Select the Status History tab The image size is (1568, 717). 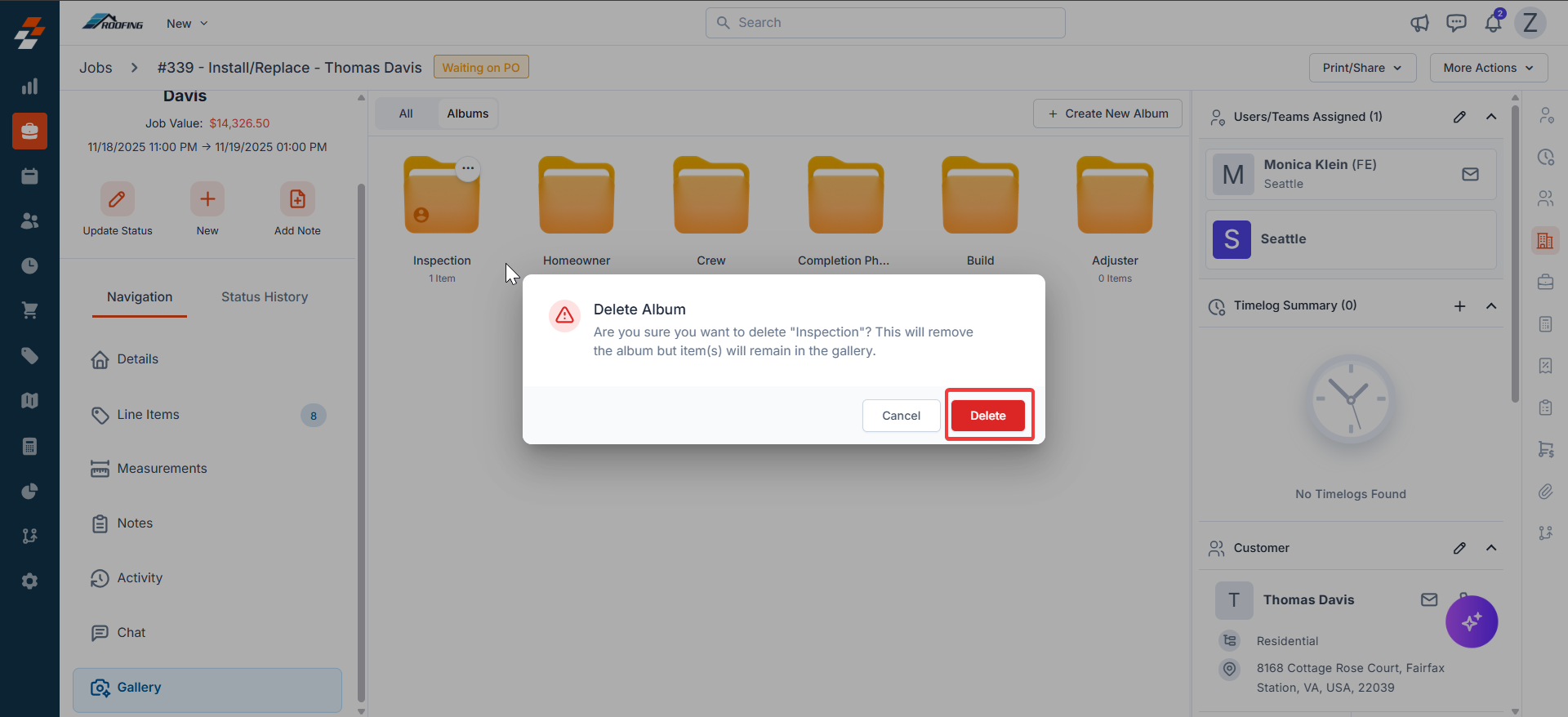[x=265, y=297]
